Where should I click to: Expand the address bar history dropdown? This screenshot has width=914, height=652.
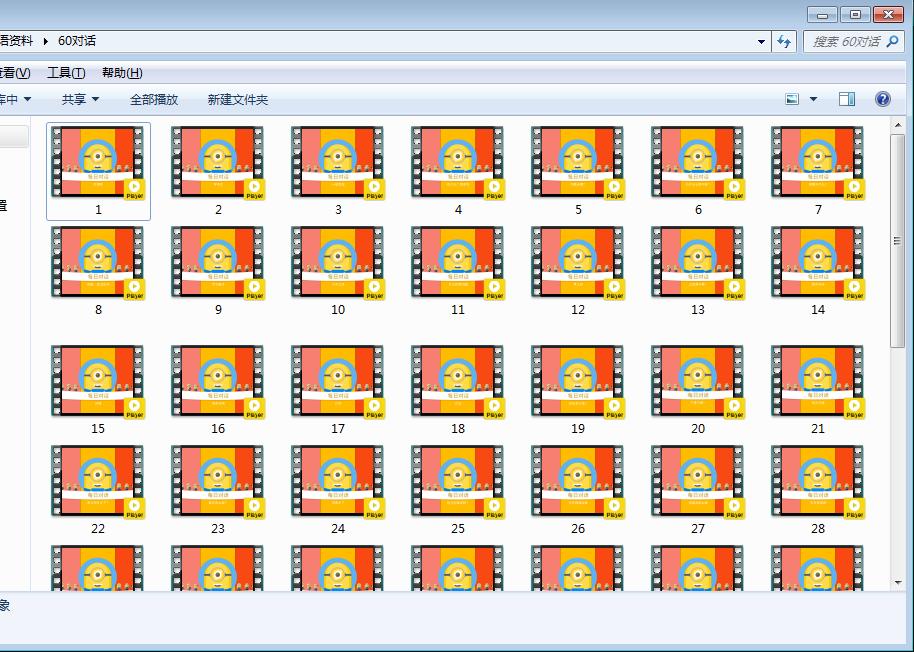[762, 41]
